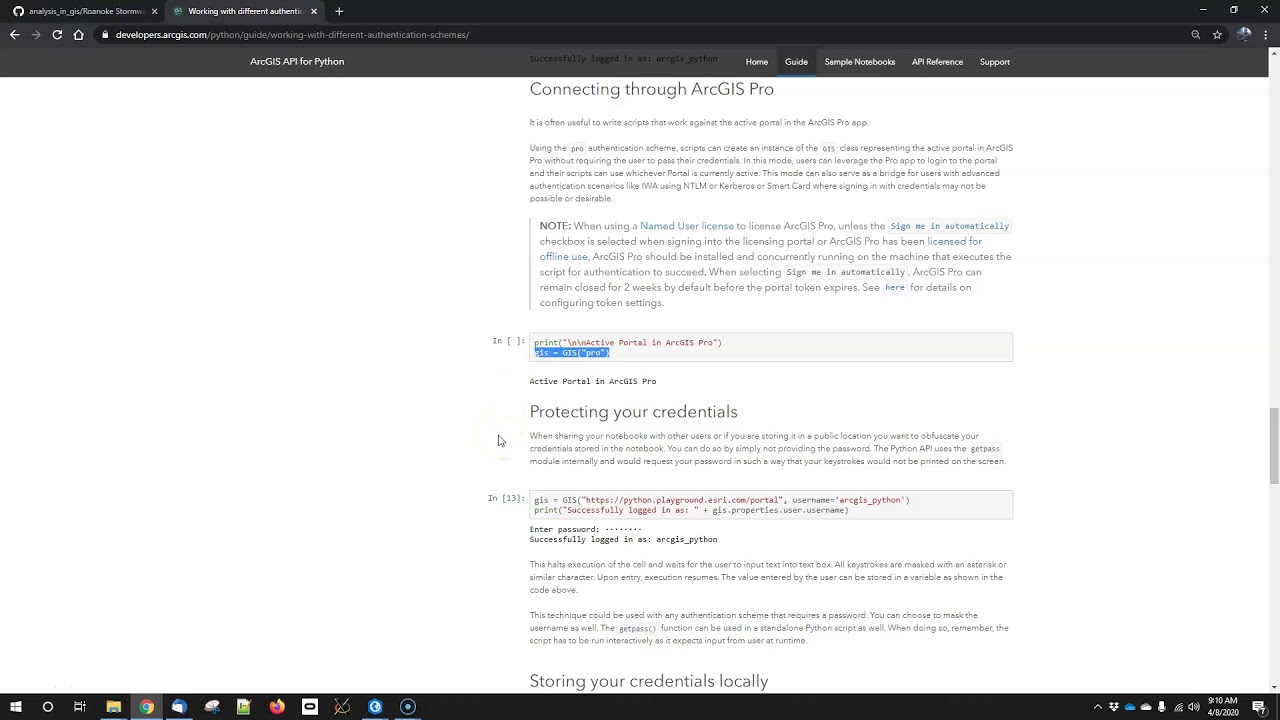Click the blue OneDrive tray icon
The height and width of the screenshot is (720, 1280).
point(1130,707)
